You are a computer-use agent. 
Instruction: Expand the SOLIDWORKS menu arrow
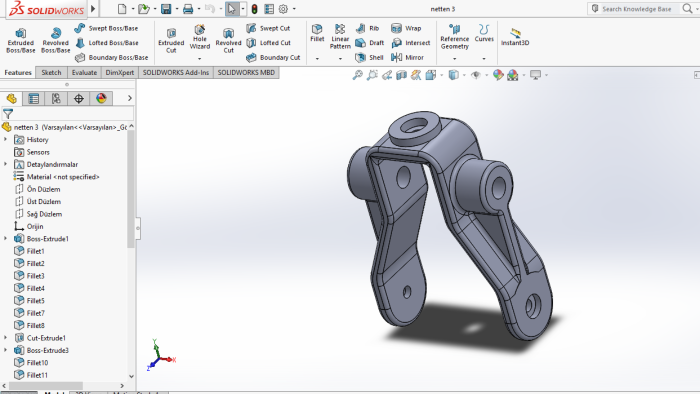[93, 9]
